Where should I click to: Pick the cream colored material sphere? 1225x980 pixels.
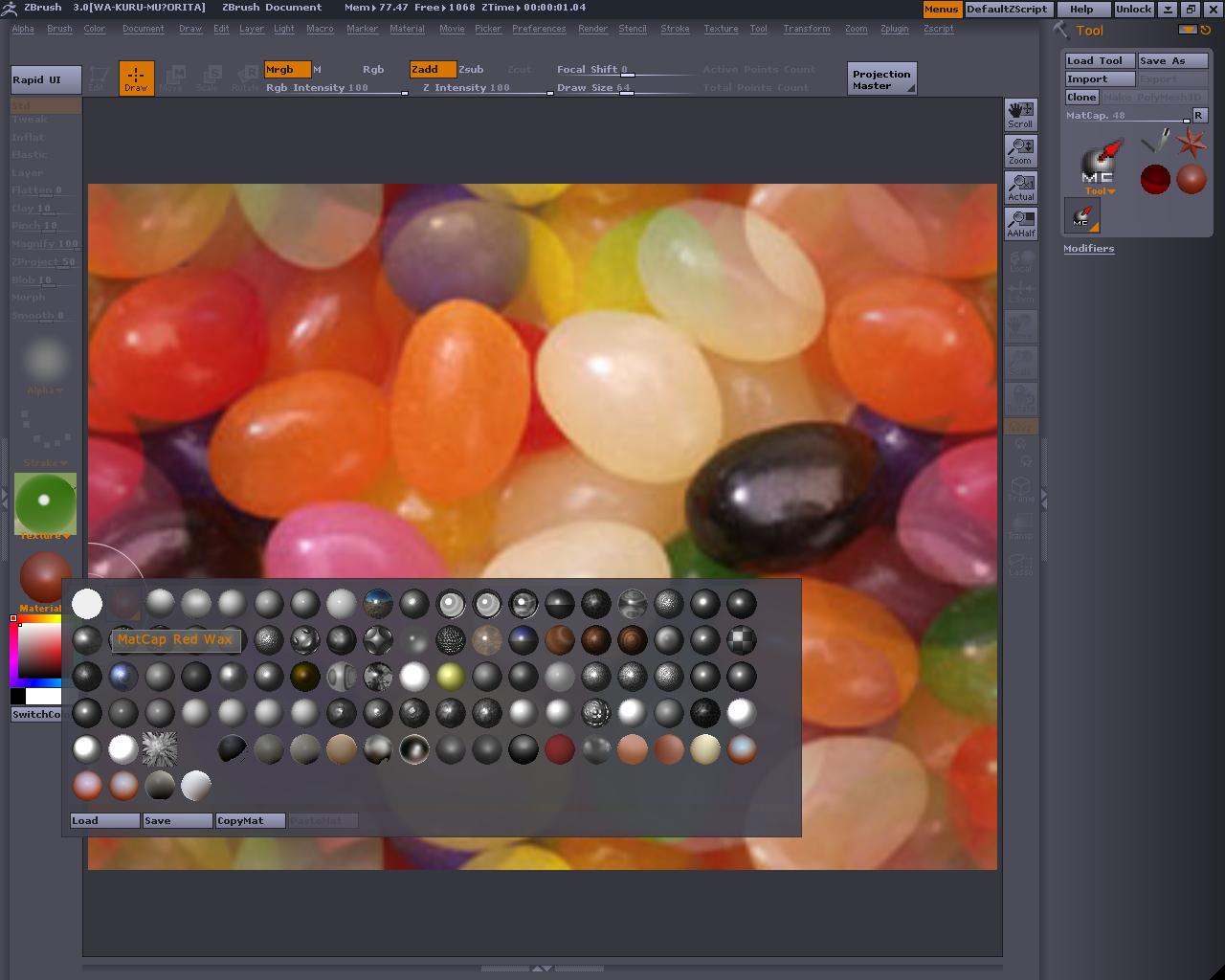coord(705,749)
